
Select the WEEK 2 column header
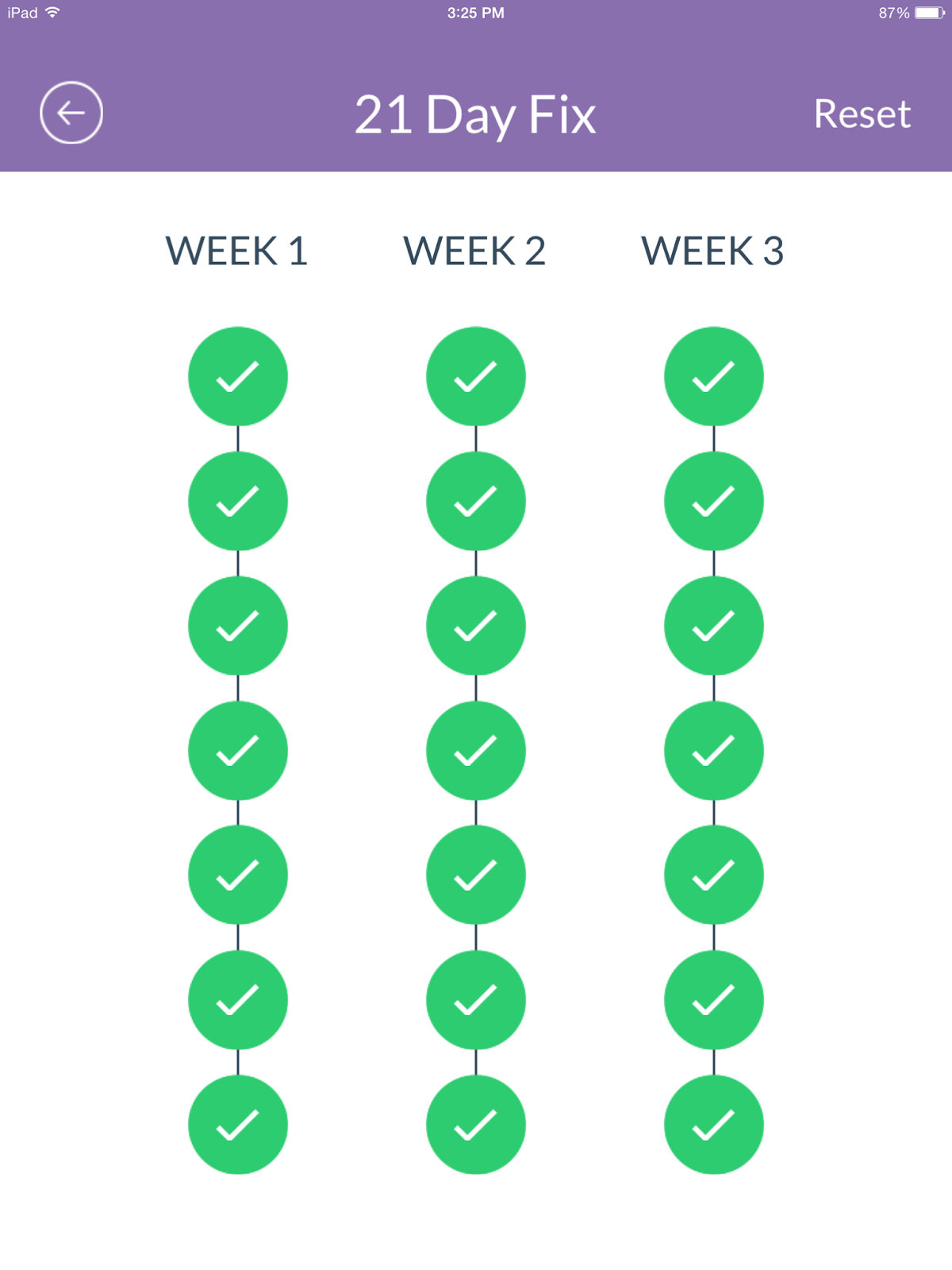click(x=474, y=251)
